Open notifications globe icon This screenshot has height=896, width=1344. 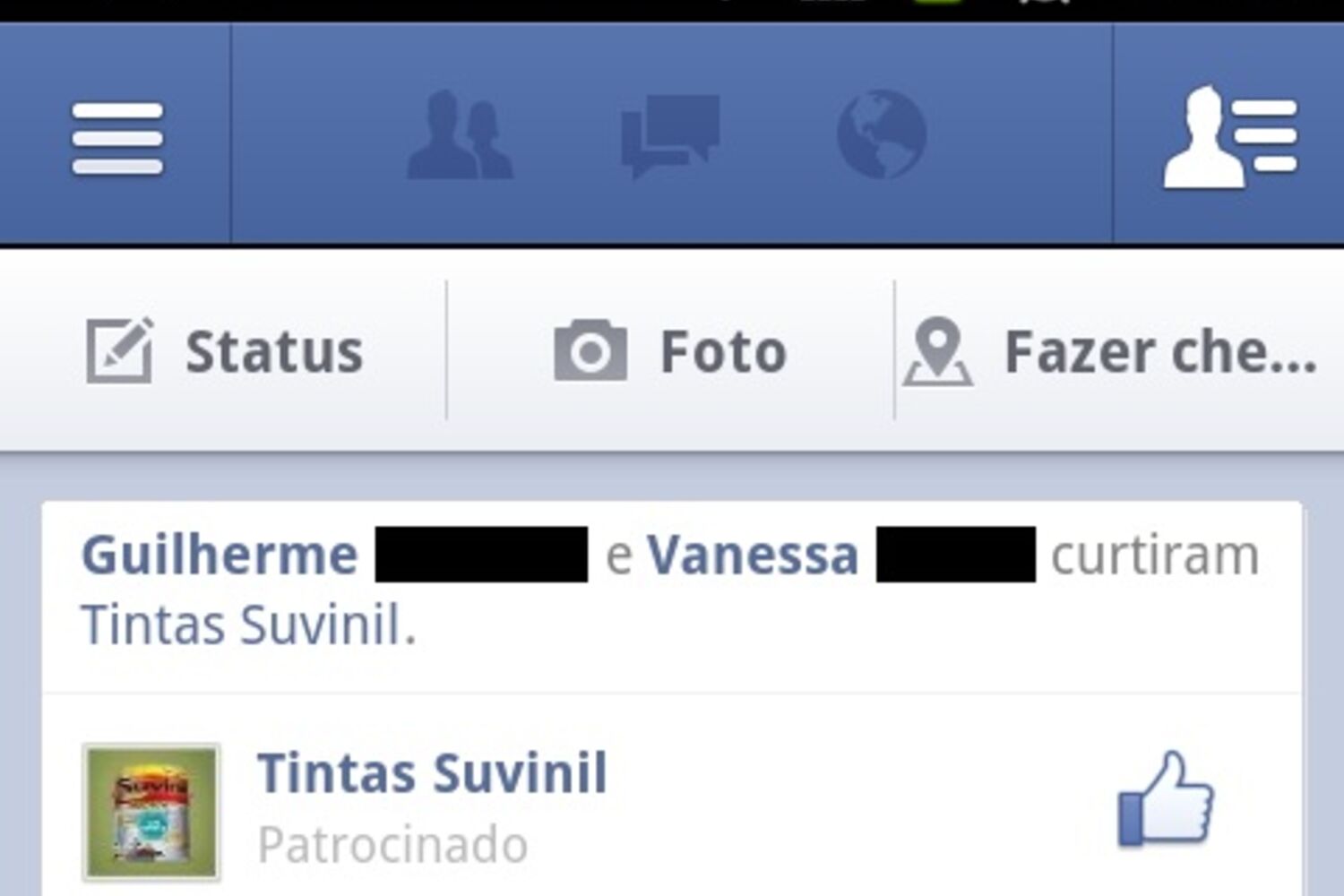tap(882, 134)
